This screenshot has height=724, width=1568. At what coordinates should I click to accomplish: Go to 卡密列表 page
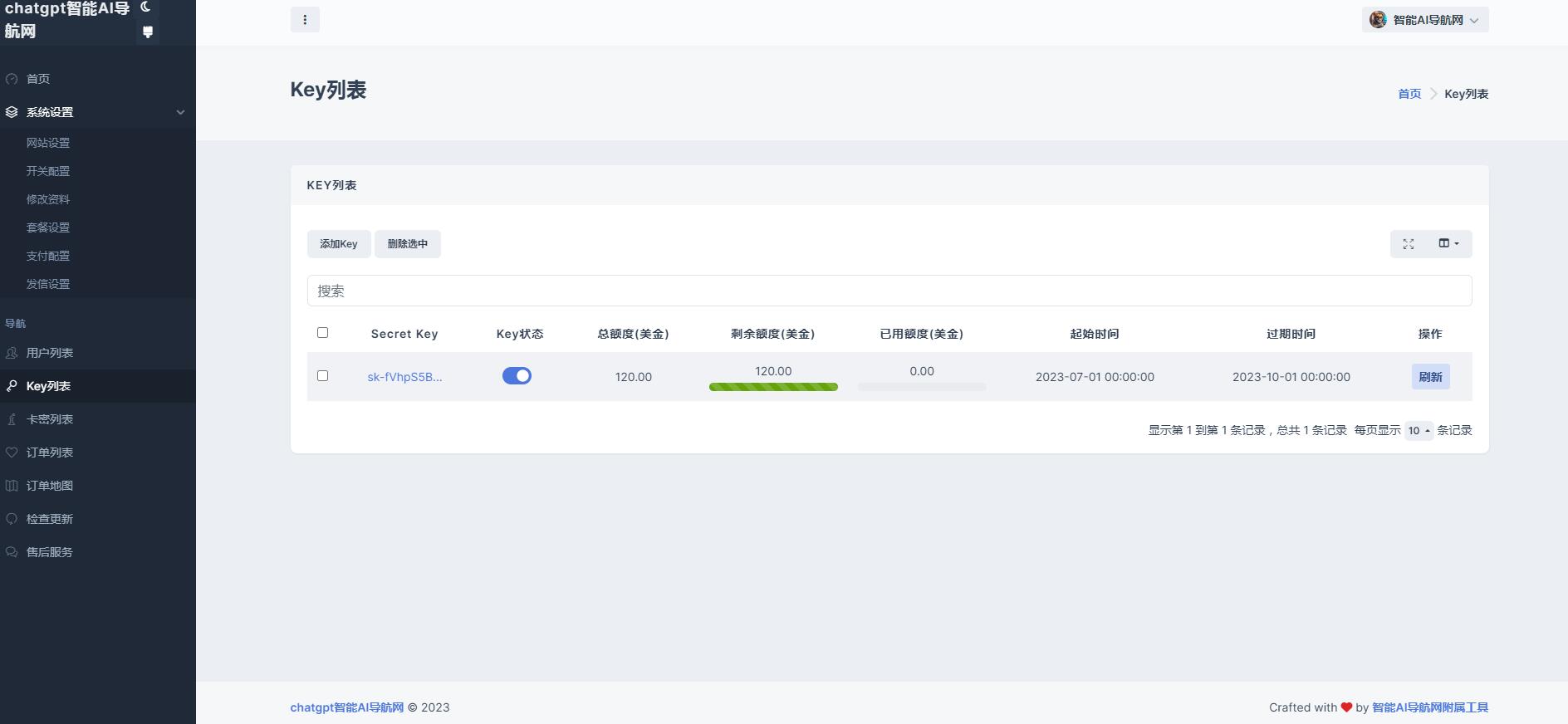[x=98, y=419]
